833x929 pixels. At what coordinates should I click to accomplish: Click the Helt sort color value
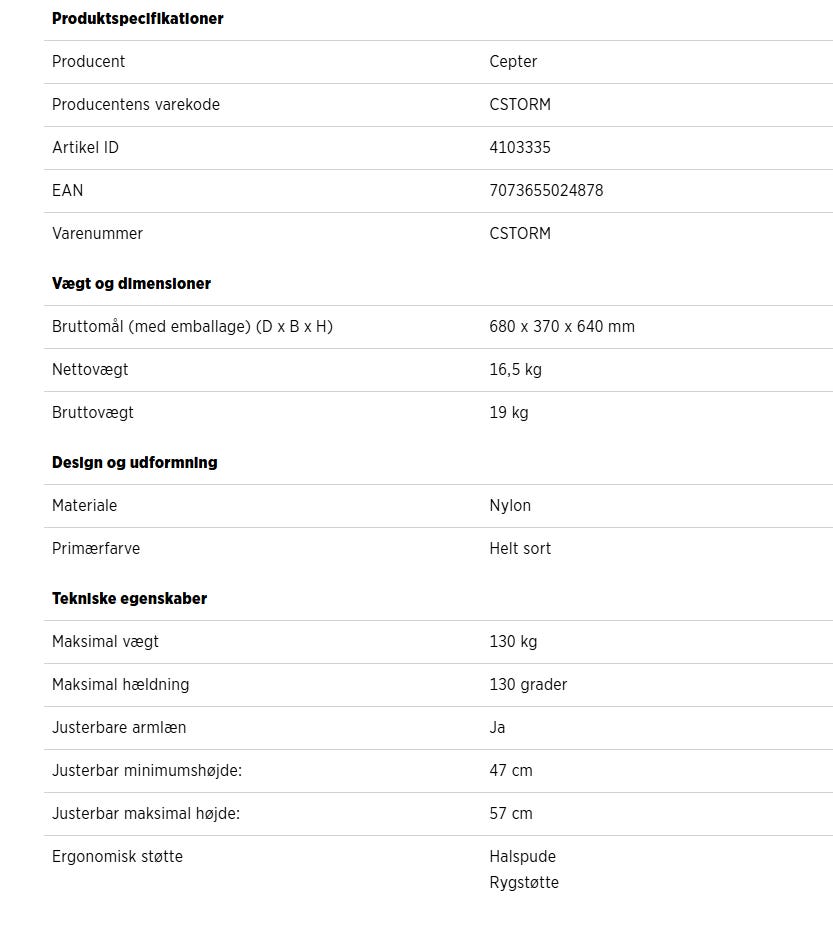[x=520, y=549]
